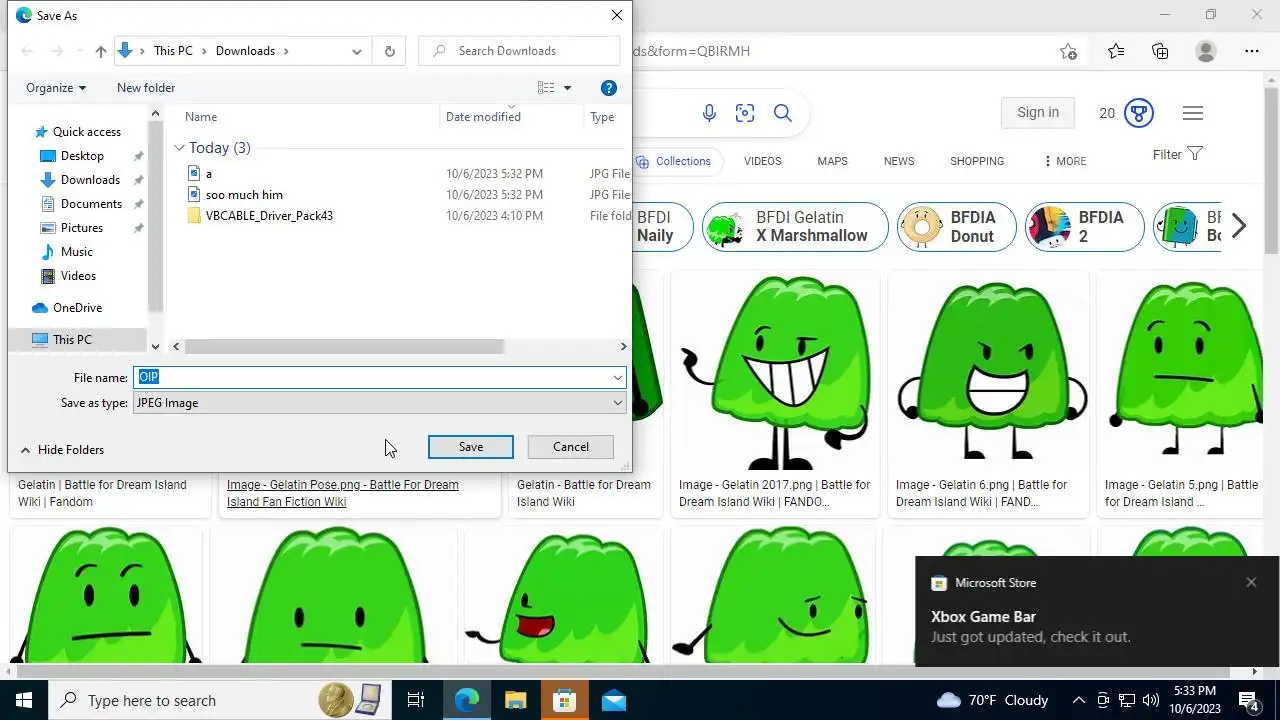Select the file soo much him
1280x720 pixels.
[244, 195]
